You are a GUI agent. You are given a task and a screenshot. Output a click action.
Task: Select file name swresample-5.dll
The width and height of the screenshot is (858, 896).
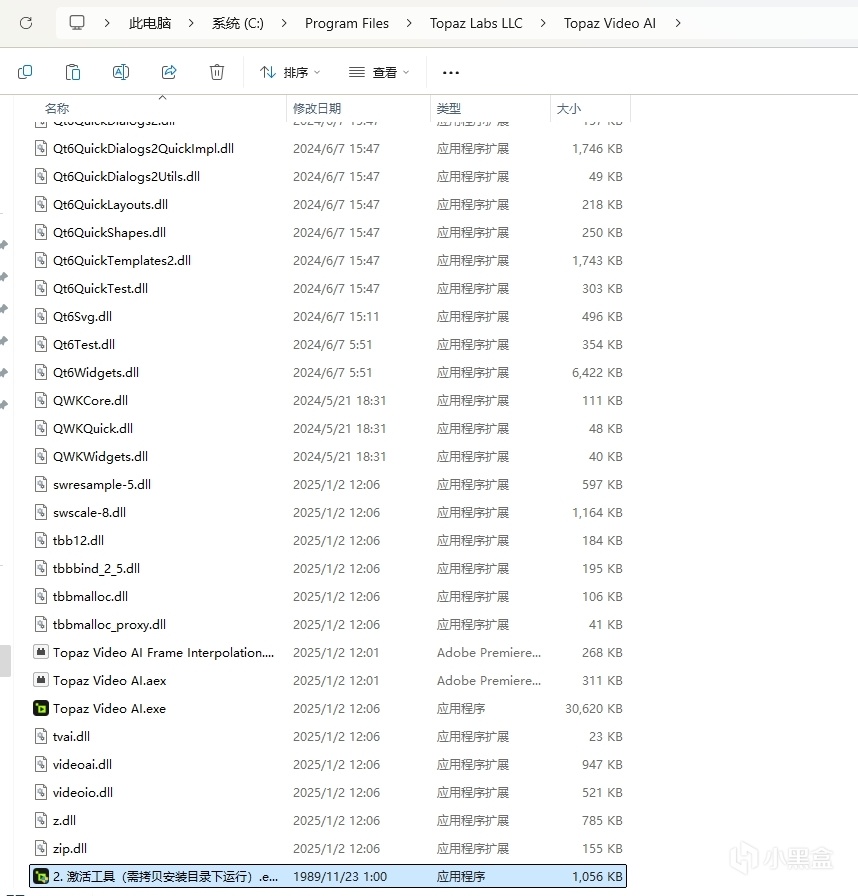102,485
